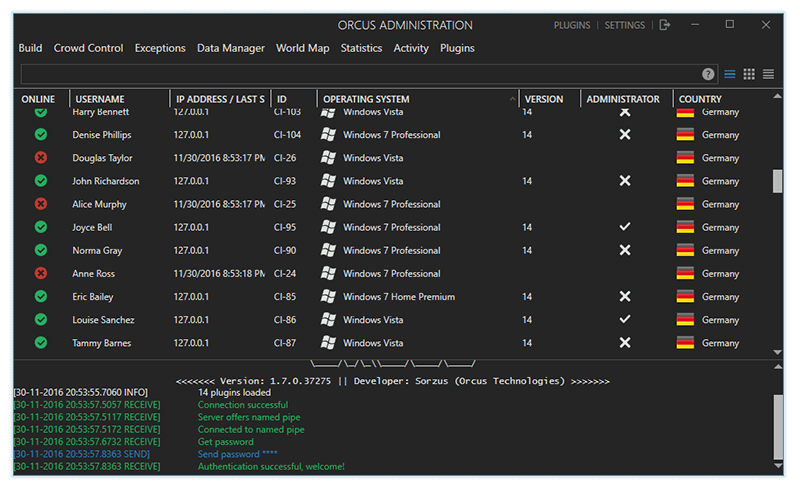The width and height of the screenshot is (800, 492).
Task: Click the administrator X mark for Eric Bailey
Action: point(624,296)
